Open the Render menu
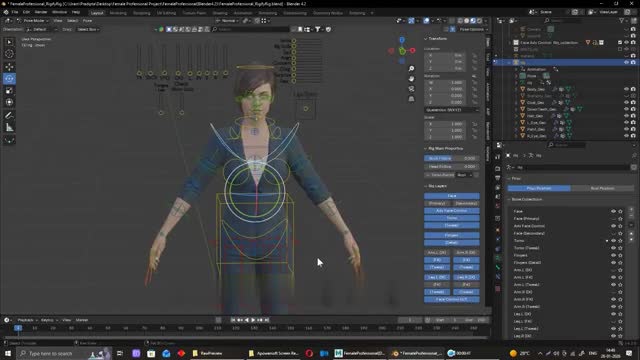The width and height of the screenshot is (640, 360). (41, 12)
